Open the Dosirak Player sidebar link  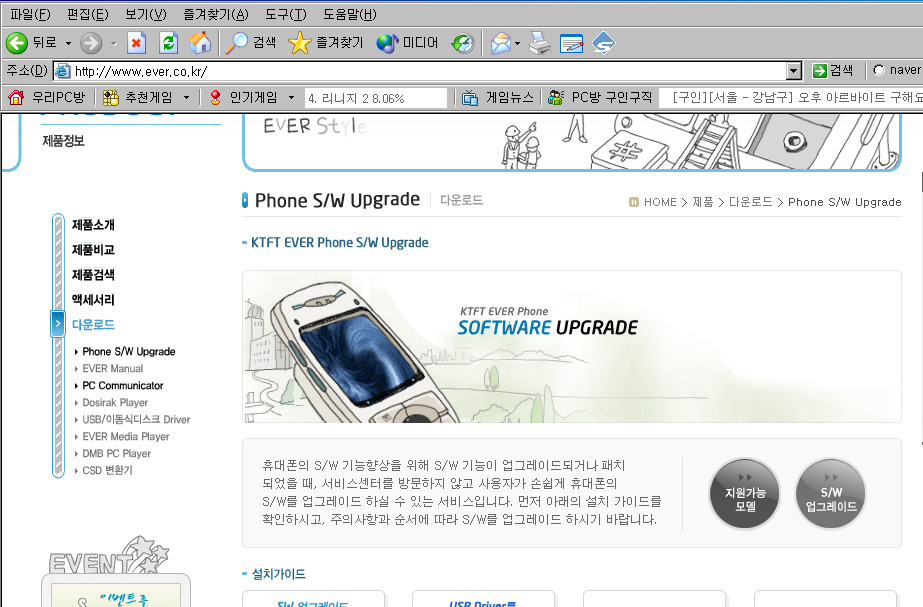[115, 403]
